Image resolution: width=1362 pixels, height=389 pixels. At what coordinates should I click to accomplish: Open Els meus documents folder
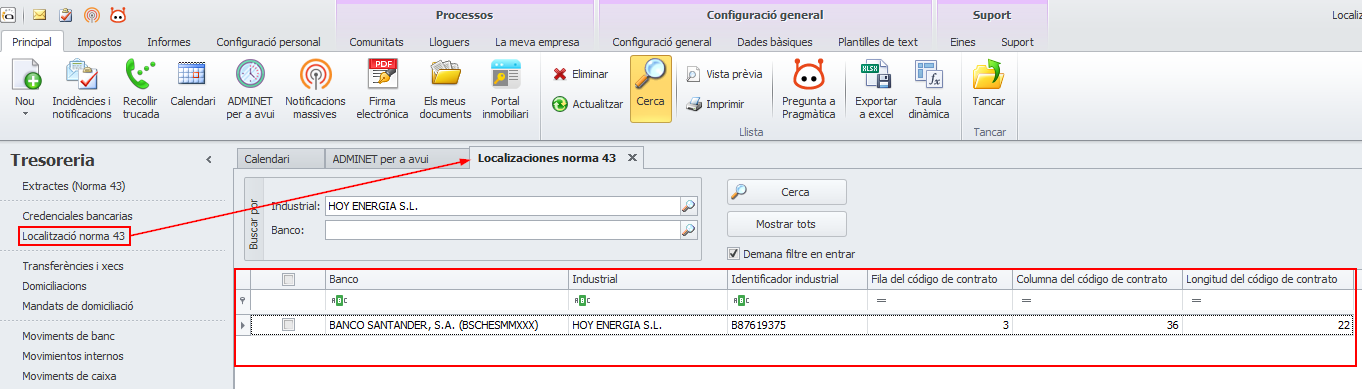[447, 90]
